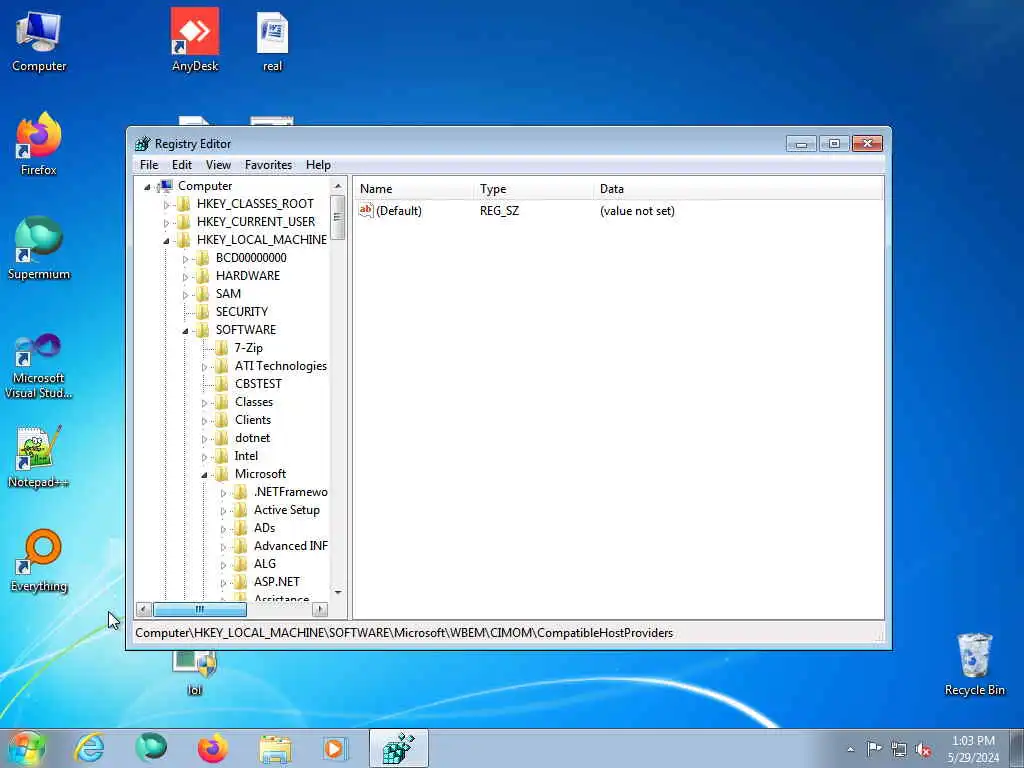
Task: Open Notepad++ desktop shortcut
Action: [x=39, y=456]
